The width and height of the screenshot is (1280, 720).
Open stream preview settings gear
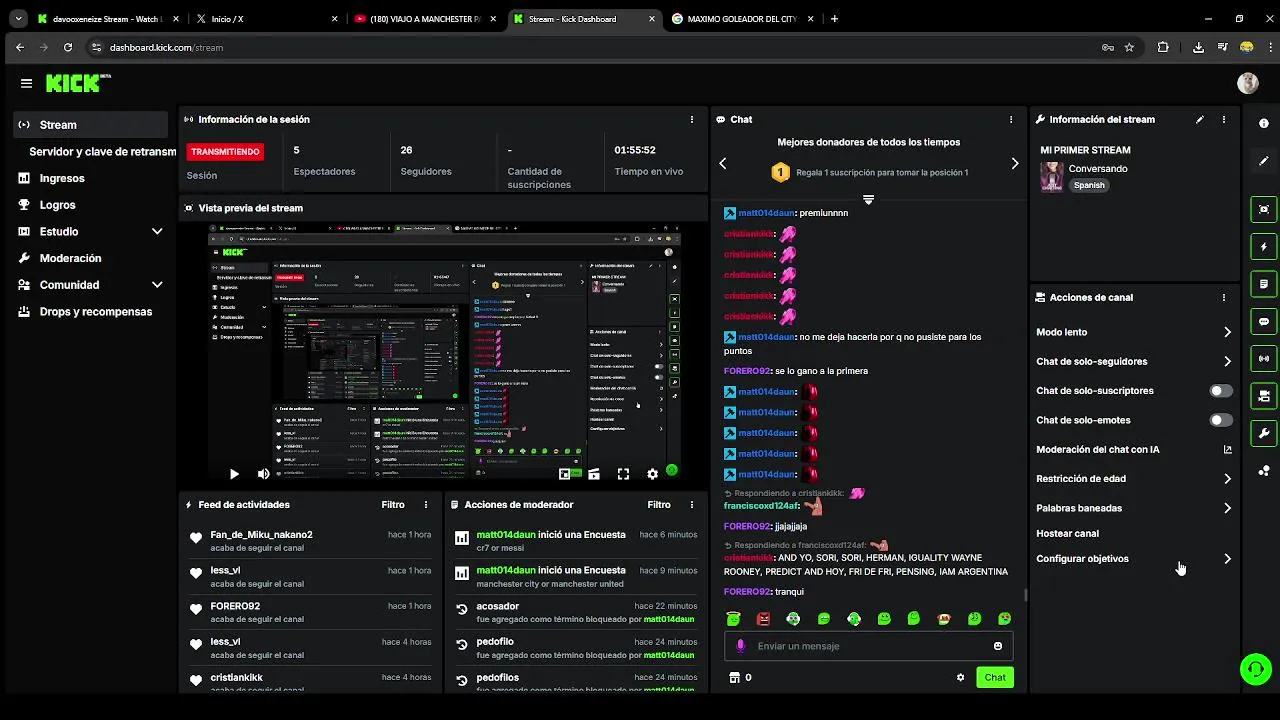pos(652,474)
